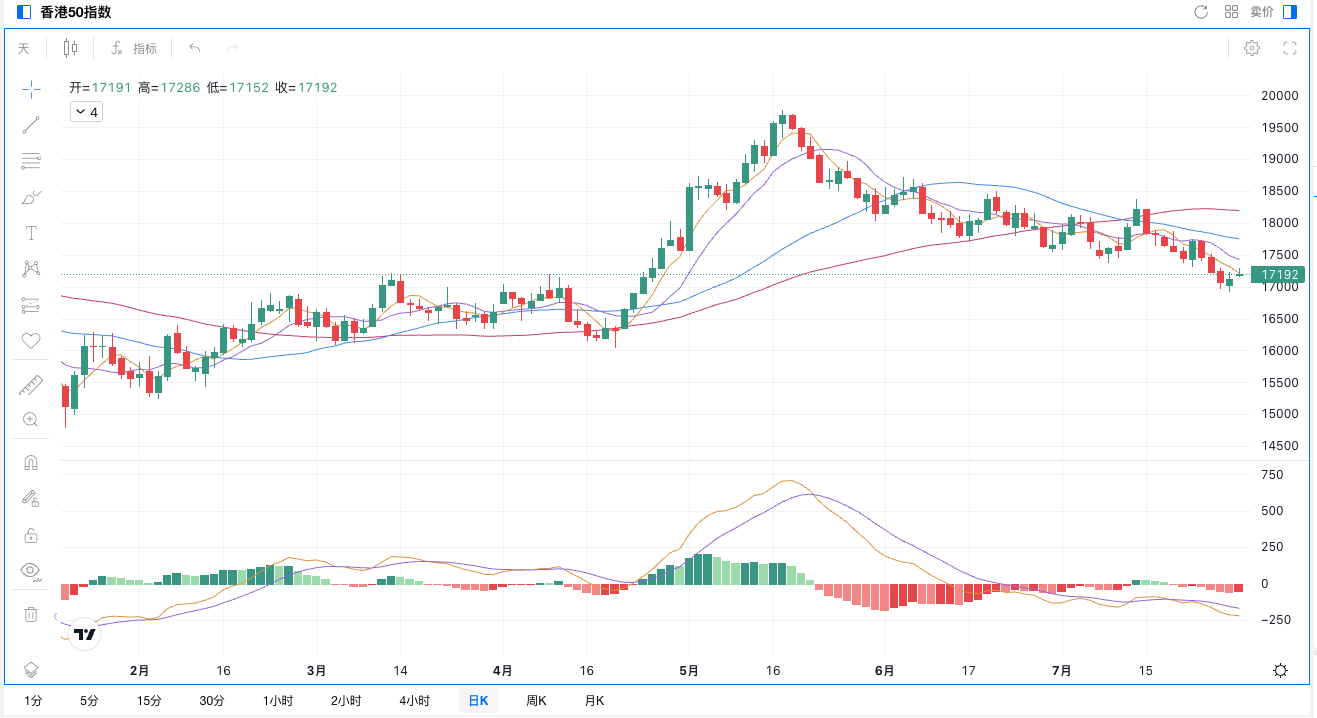Activate the zoom in tool
Image resolution: width=1317 pixels, height=718 pixels.
click(x=31, y=420)
